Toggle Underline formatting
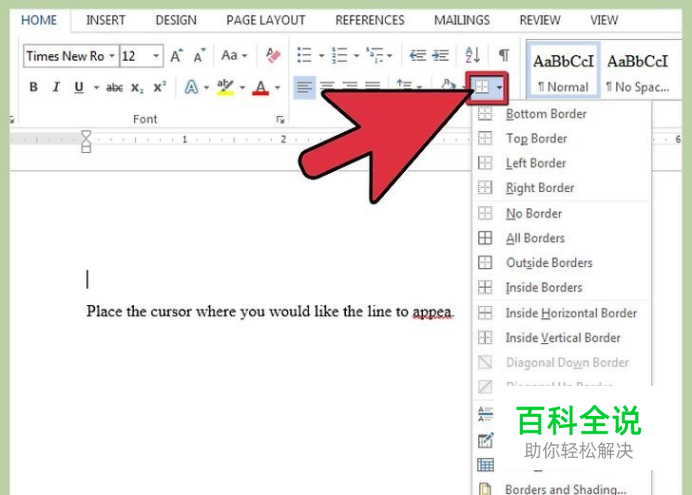This screenshot has height=495, width=692. pos(79,87)
